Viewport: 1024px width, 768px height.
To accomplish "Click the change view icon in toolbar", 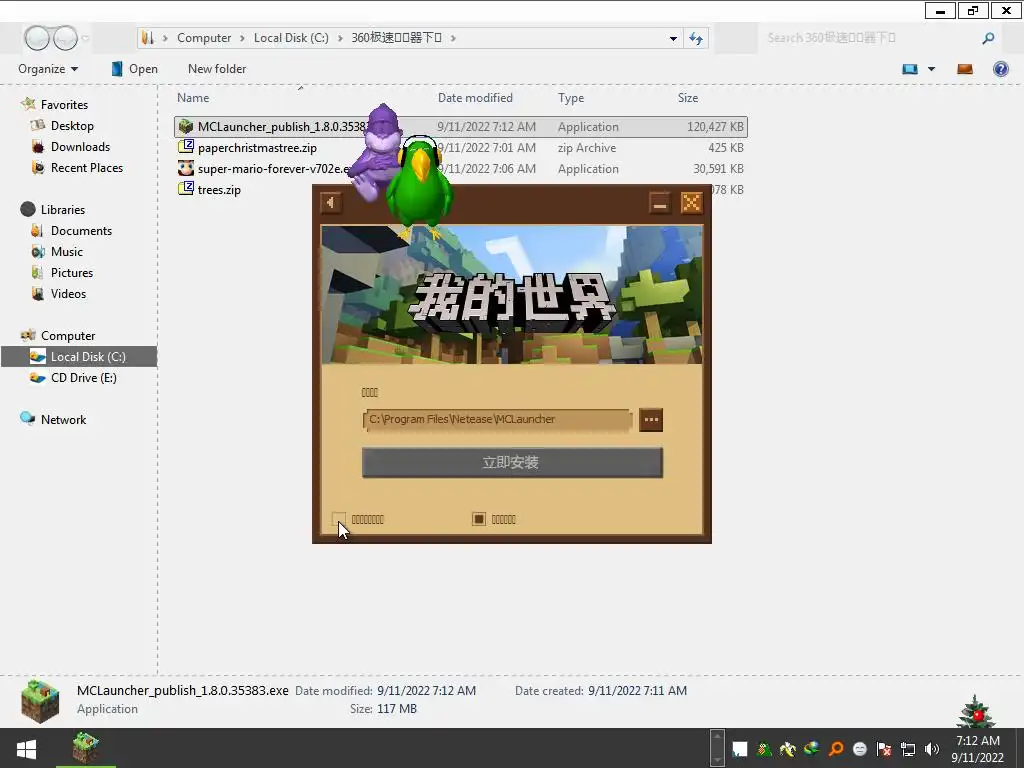I will [x=910, y=69].
